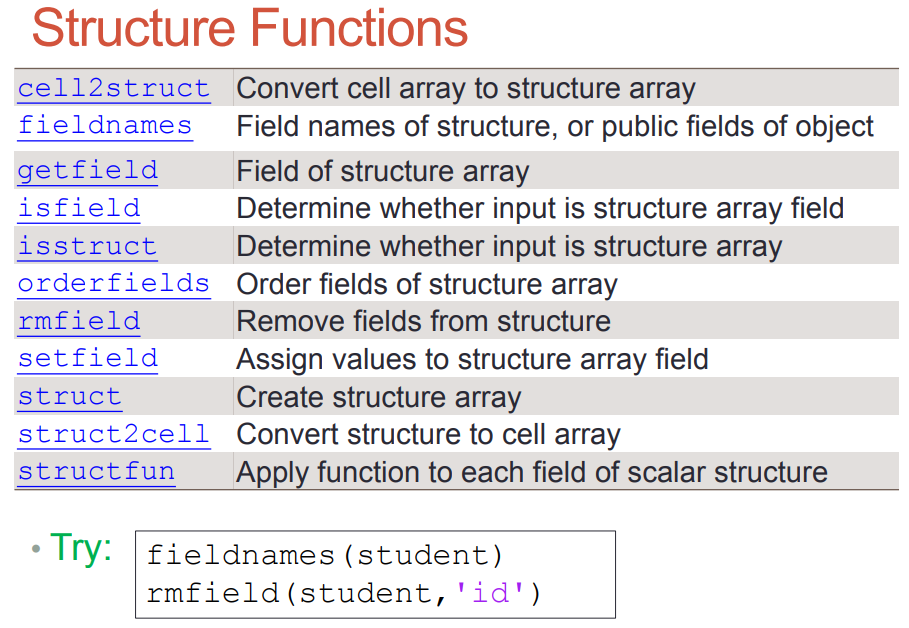The image size is (909, 628).
Task: Follow the struct hyperlink
Action: 70,397
